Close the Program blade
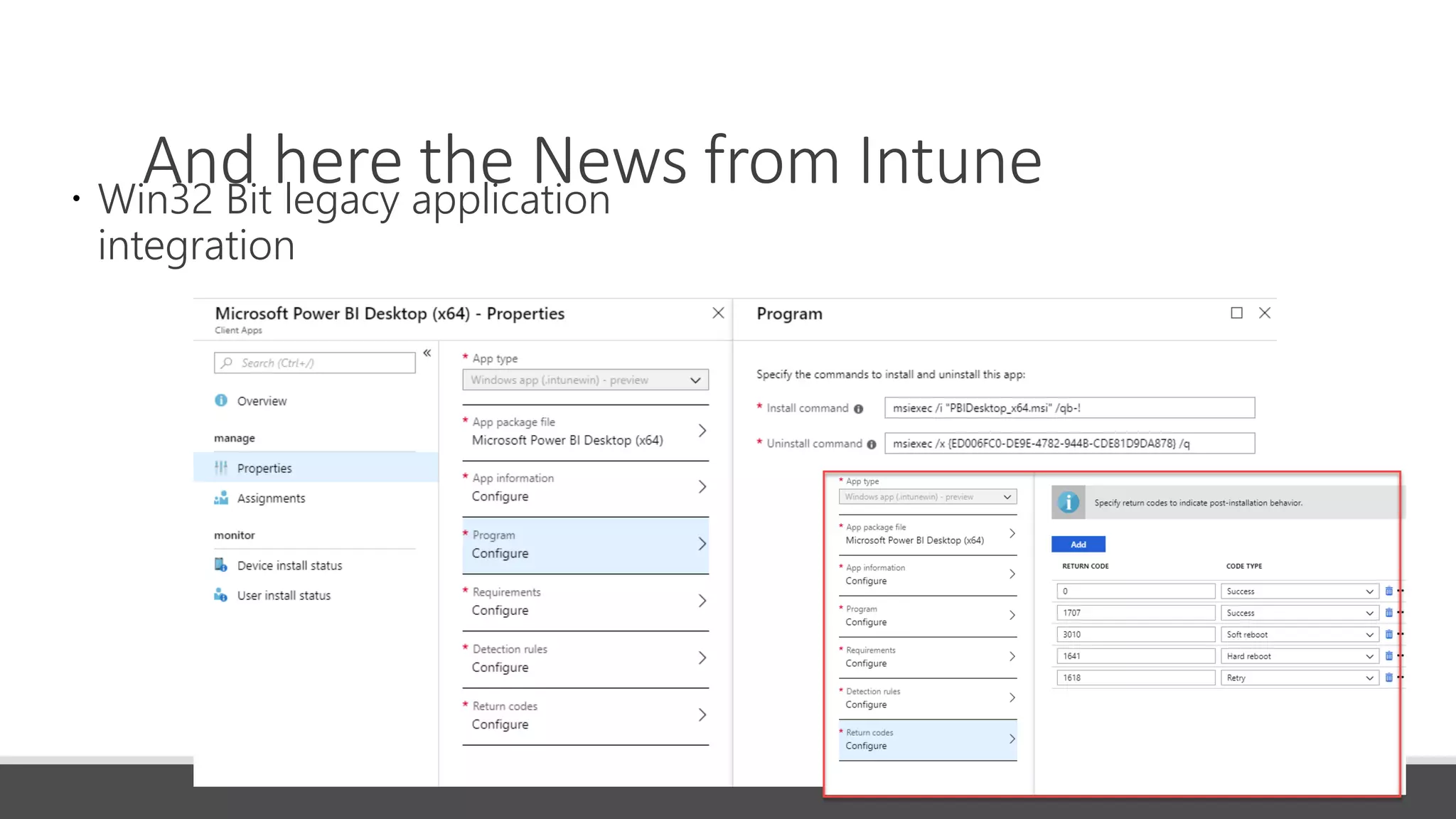The height and width of the screenshot is (819, 1456). (x=1265, y=313)
